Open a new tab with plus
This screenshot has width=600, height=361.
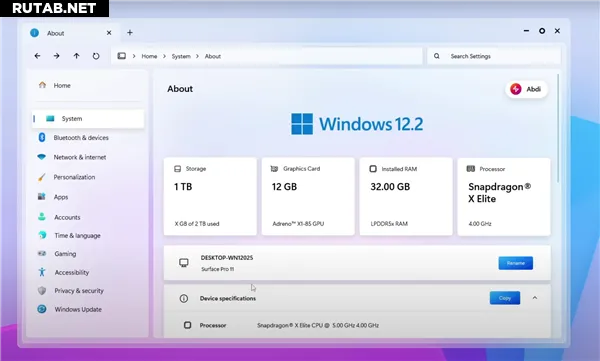pos(130,33)
